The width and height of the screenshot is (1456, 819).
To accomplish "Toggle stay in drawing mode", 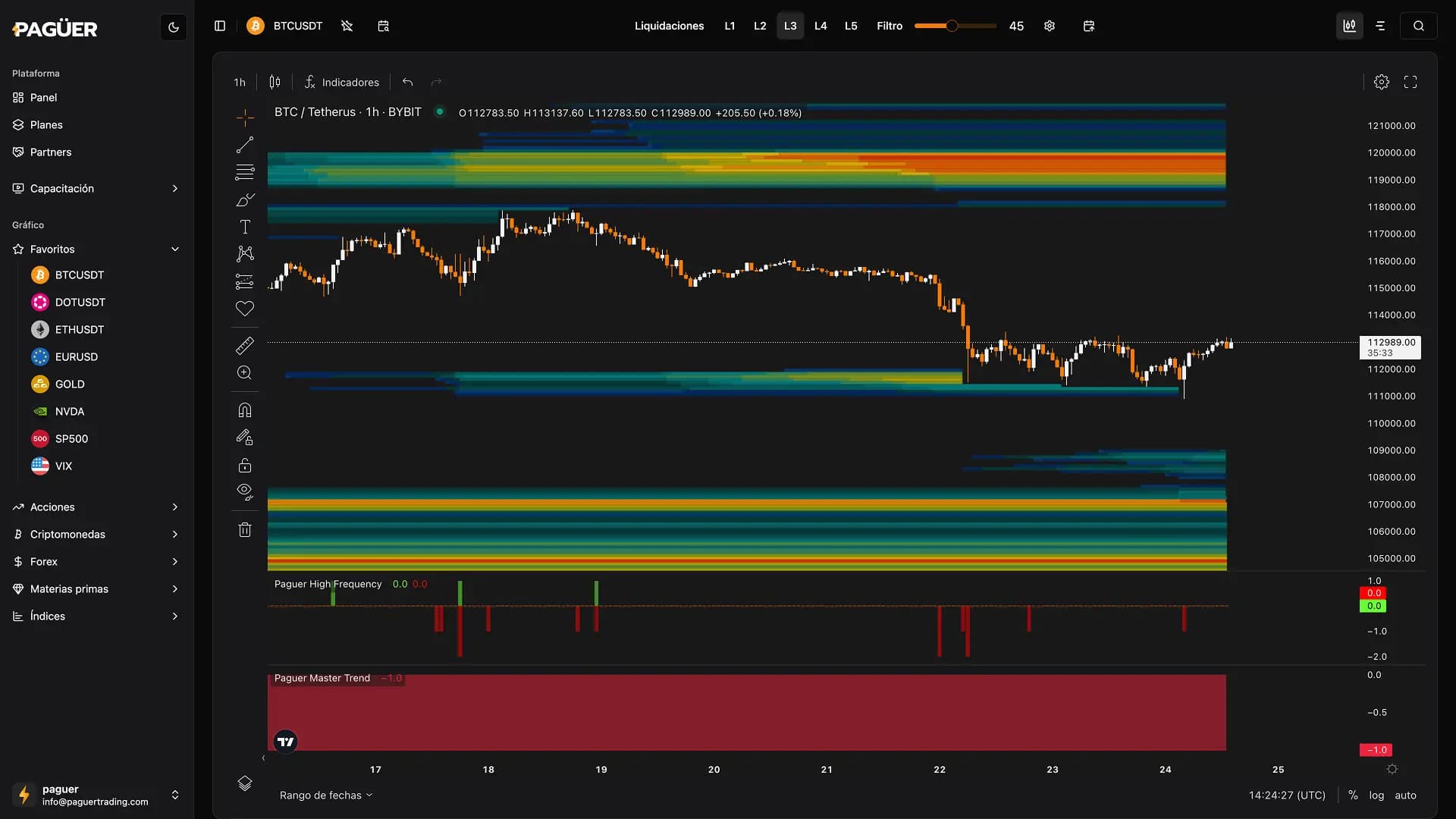I will click(245, 438).
